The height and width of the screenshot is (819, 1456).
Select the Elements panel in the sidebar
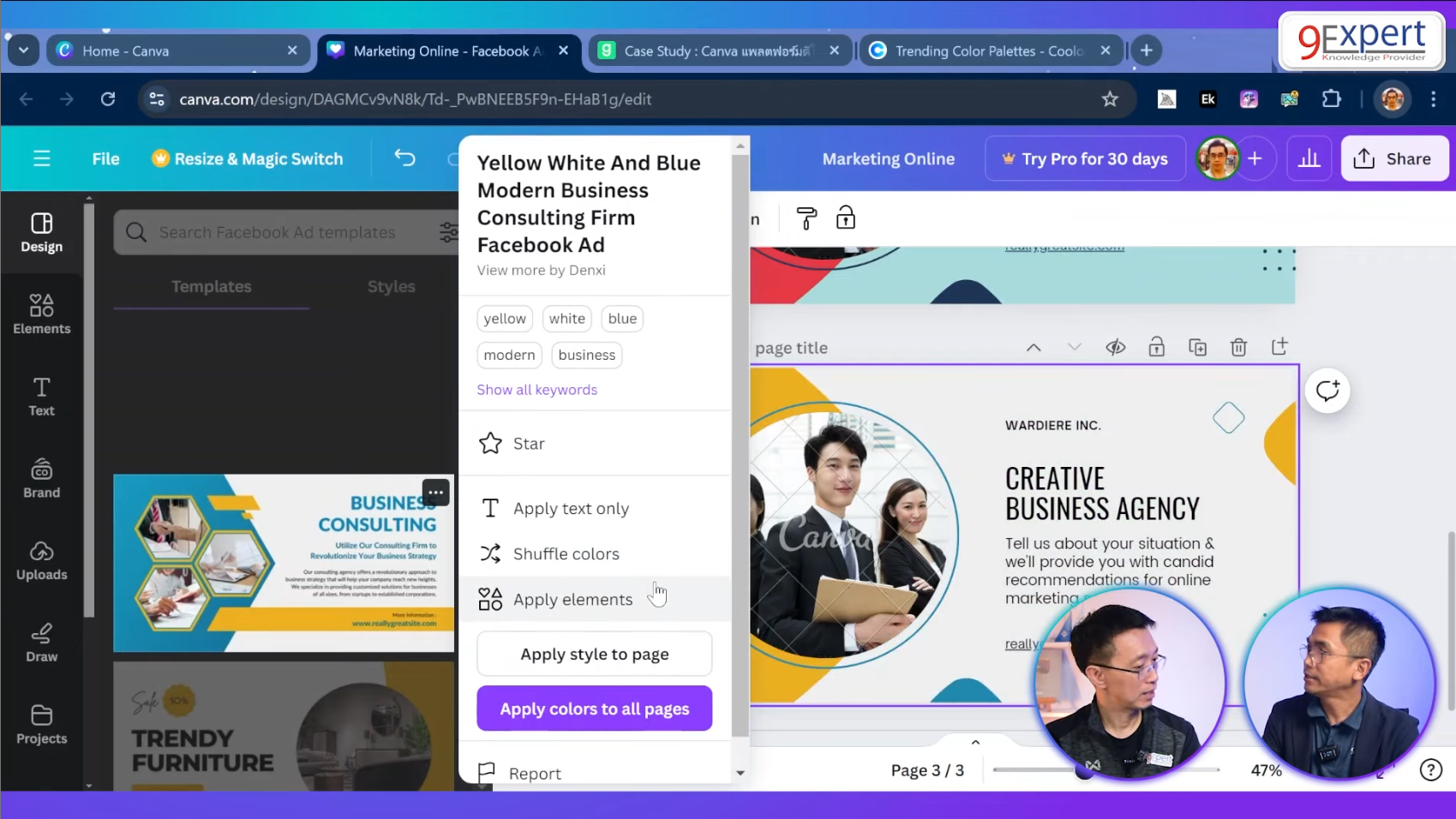(x=41, y=313)
